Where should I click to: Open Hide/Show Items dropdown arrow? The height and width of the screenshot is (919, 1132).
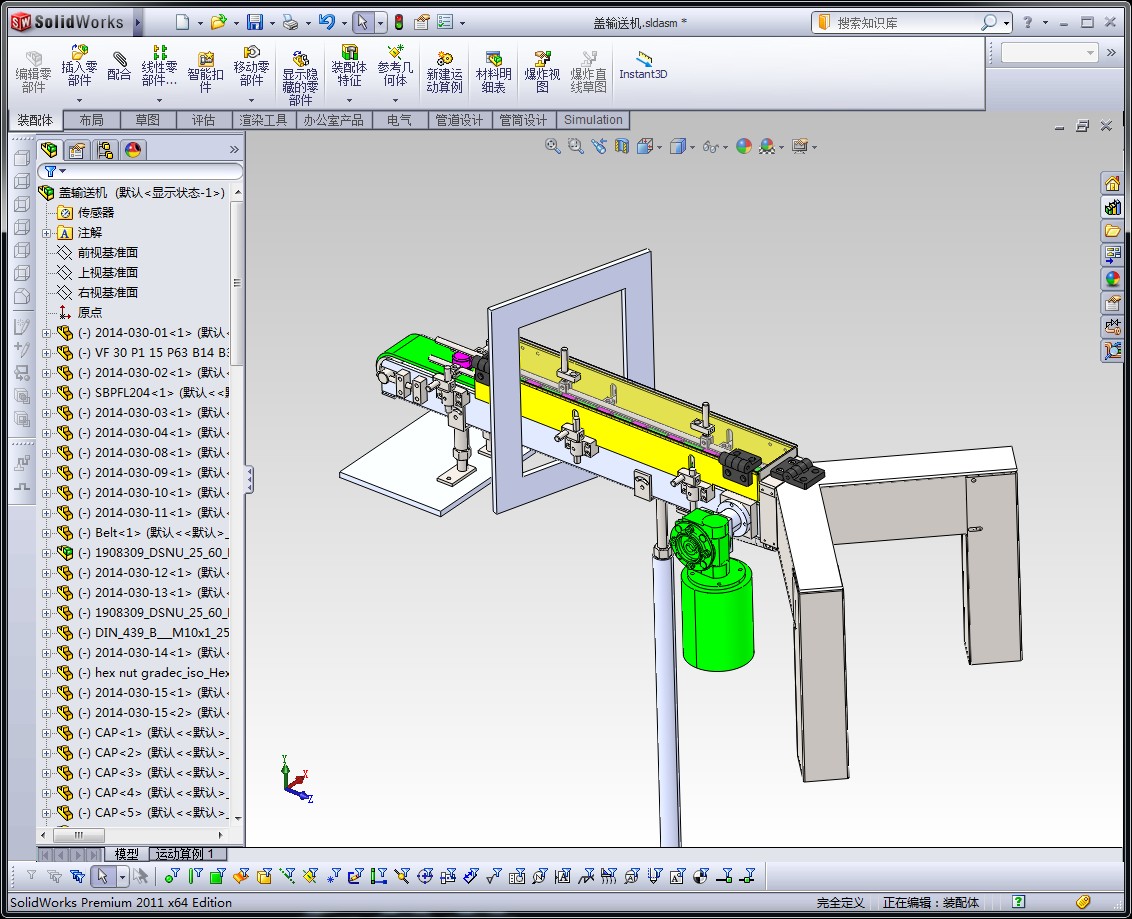(x=726, y=147)
